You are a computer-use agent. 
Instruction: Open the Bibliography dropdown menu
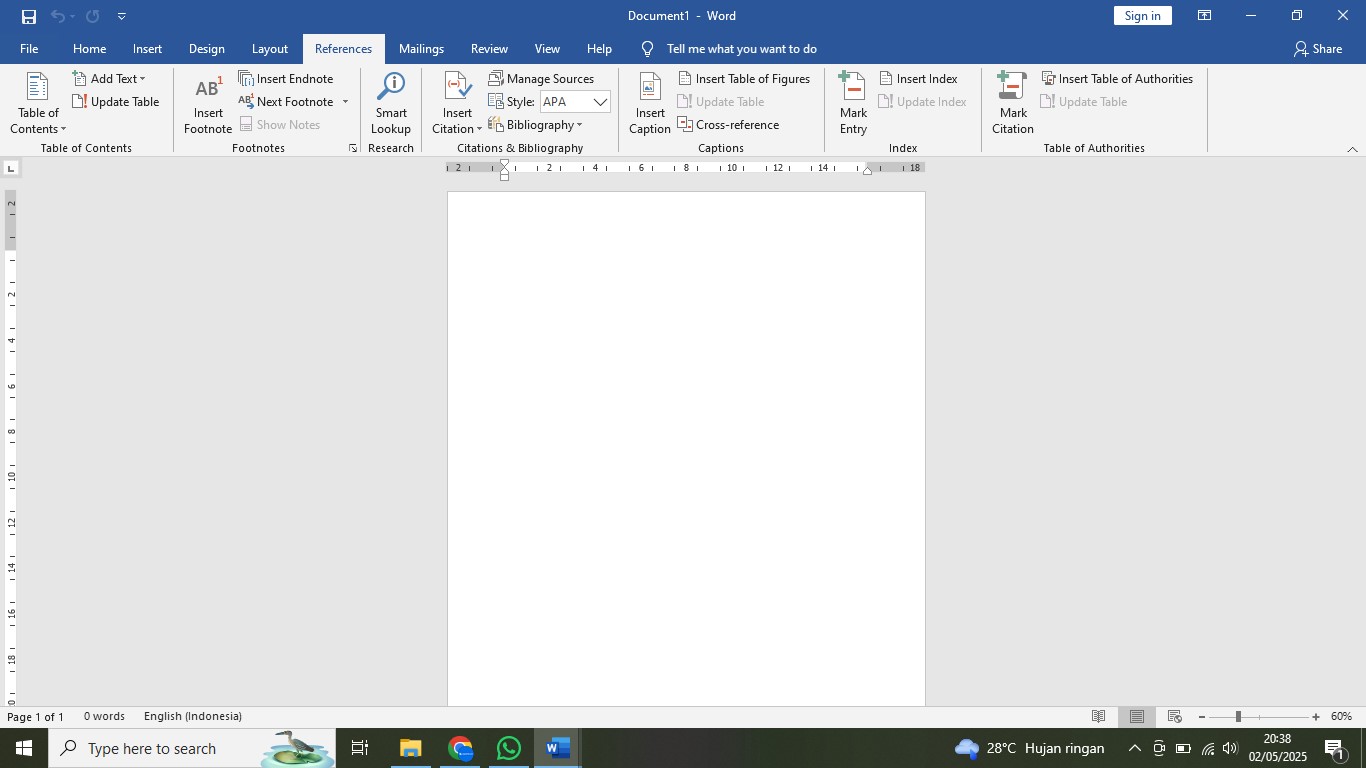point(538,124)
